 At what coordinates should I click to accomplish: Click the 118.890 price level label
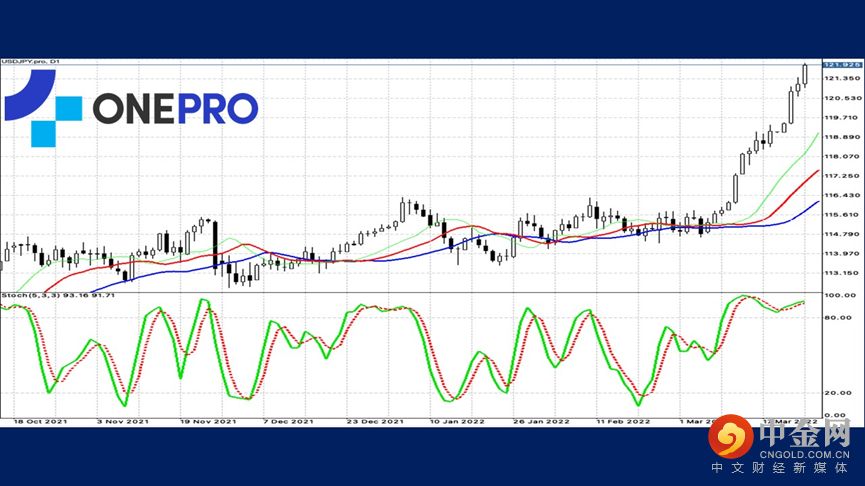tap(842, 137)
